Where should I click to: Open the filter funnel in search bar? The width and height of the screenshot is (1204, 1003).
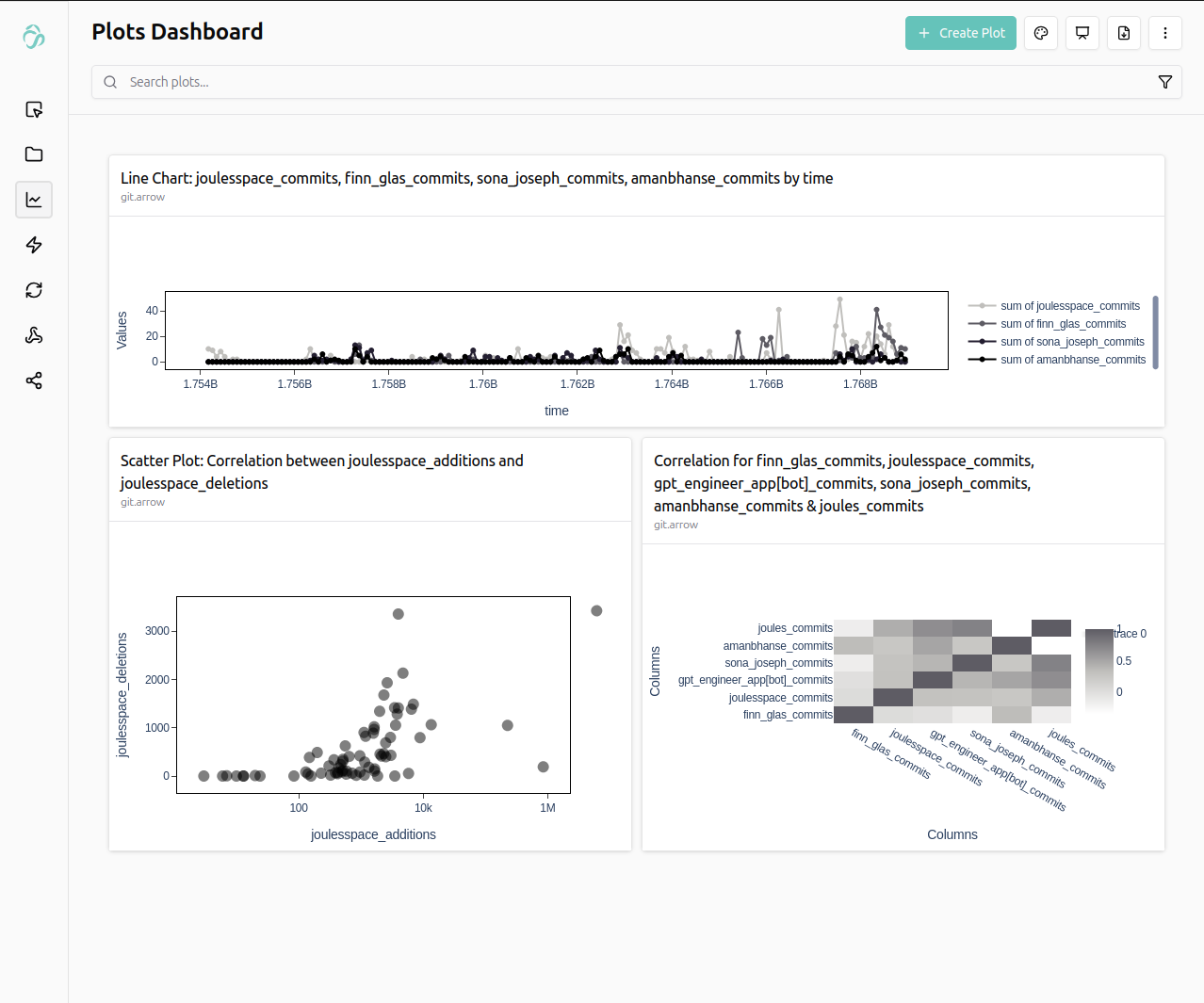click(x=1165, y=82)
